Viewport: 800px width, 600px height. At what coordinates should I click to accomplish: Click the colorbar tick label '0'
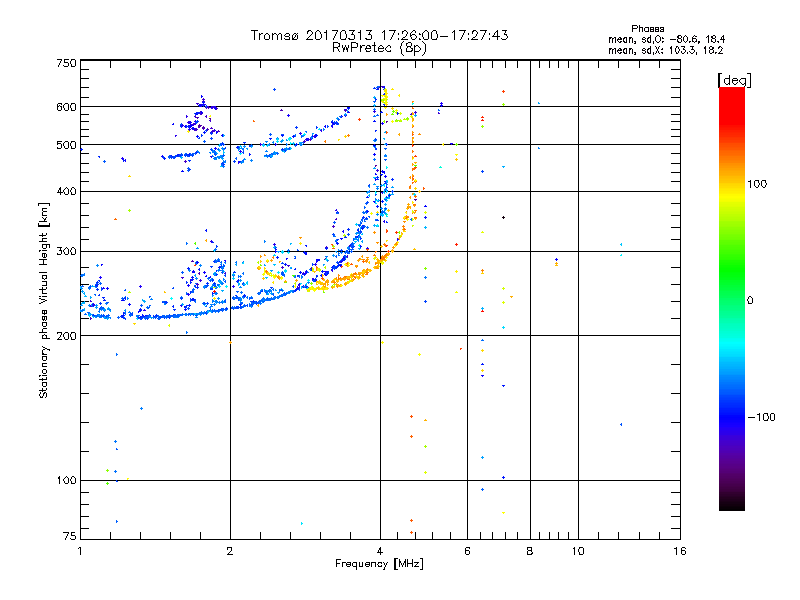749,301
